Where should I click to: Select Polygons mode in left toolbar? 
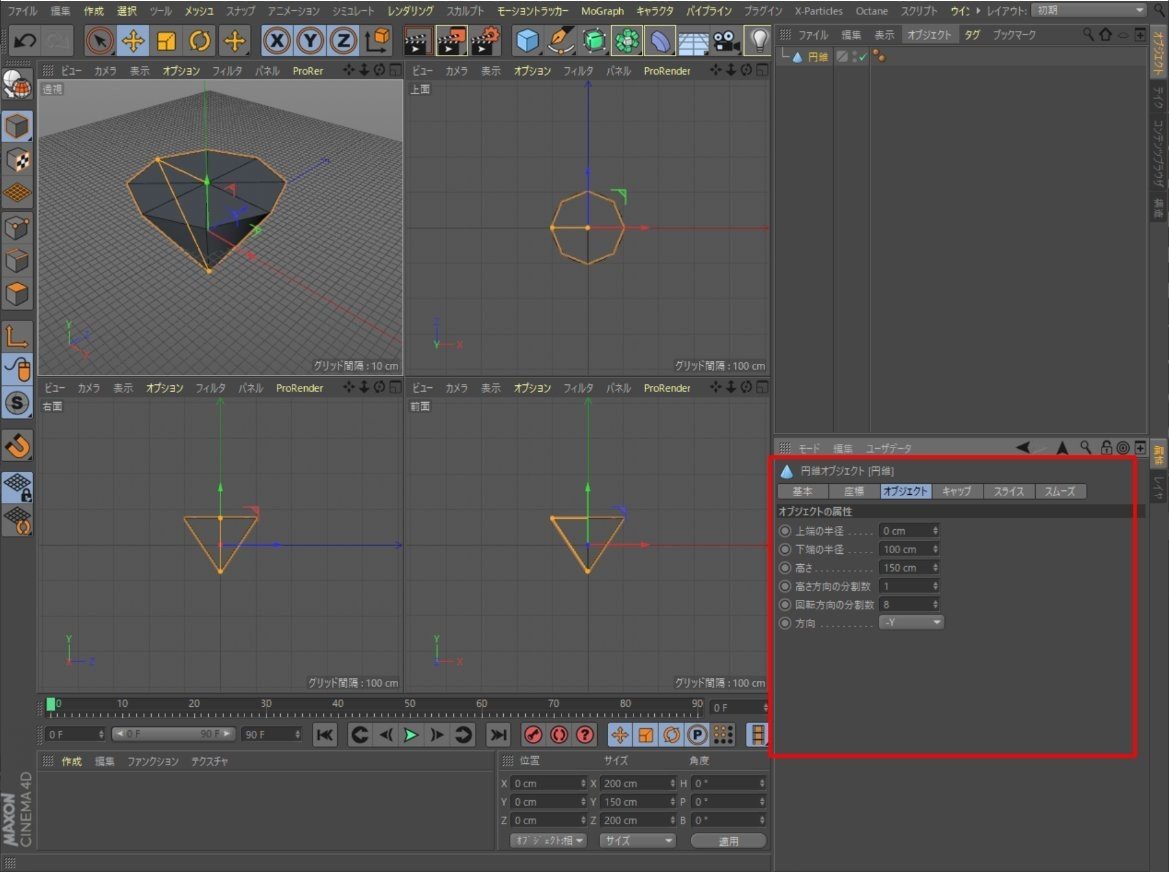point(16,294)
